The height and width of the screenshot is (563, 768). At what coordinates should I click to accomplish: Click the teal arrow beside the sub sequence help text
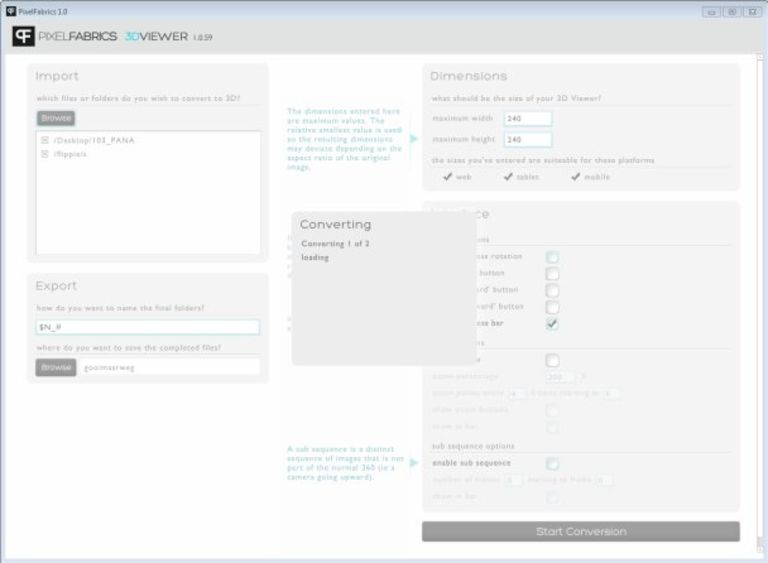point(413,462)
